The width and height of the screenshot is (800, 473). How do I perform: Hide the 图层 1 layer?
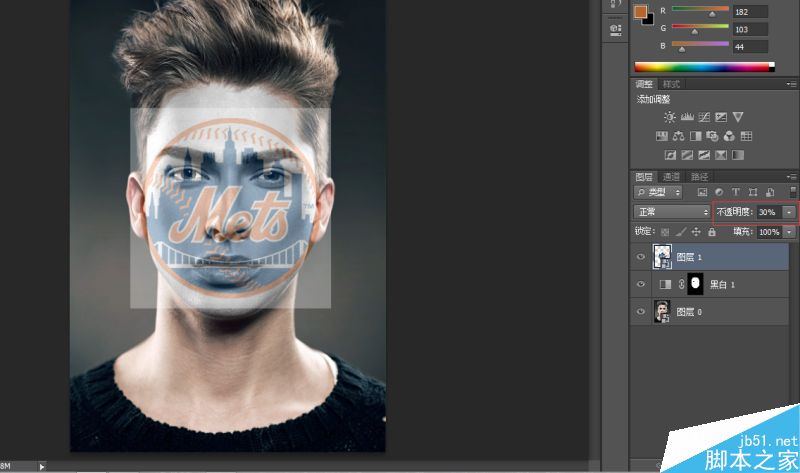tap(641, 257)
